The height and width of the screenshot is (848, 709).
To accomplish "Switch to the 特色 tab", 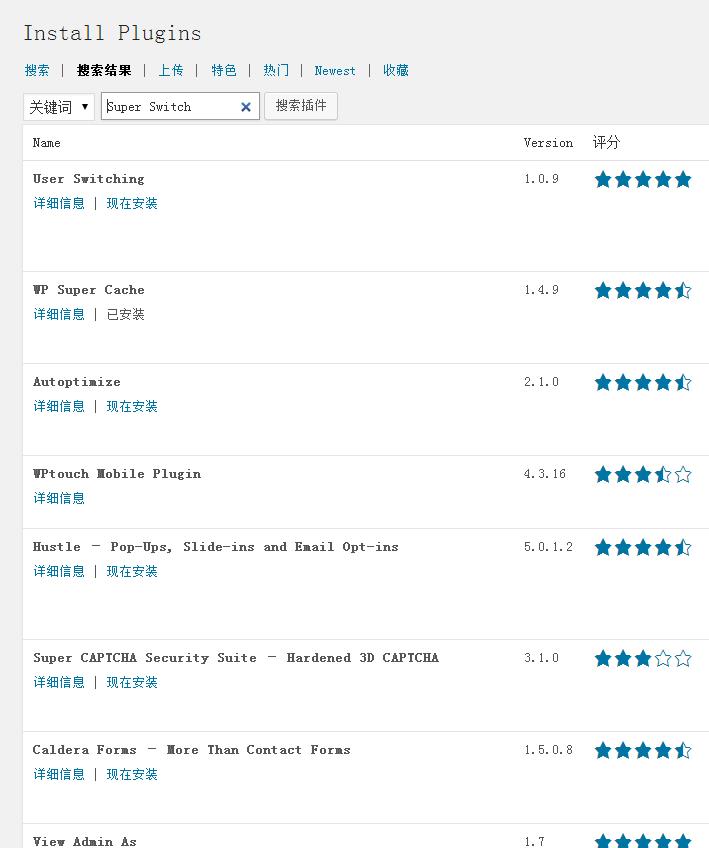I will pyautogui.click(x=224, y=70).
